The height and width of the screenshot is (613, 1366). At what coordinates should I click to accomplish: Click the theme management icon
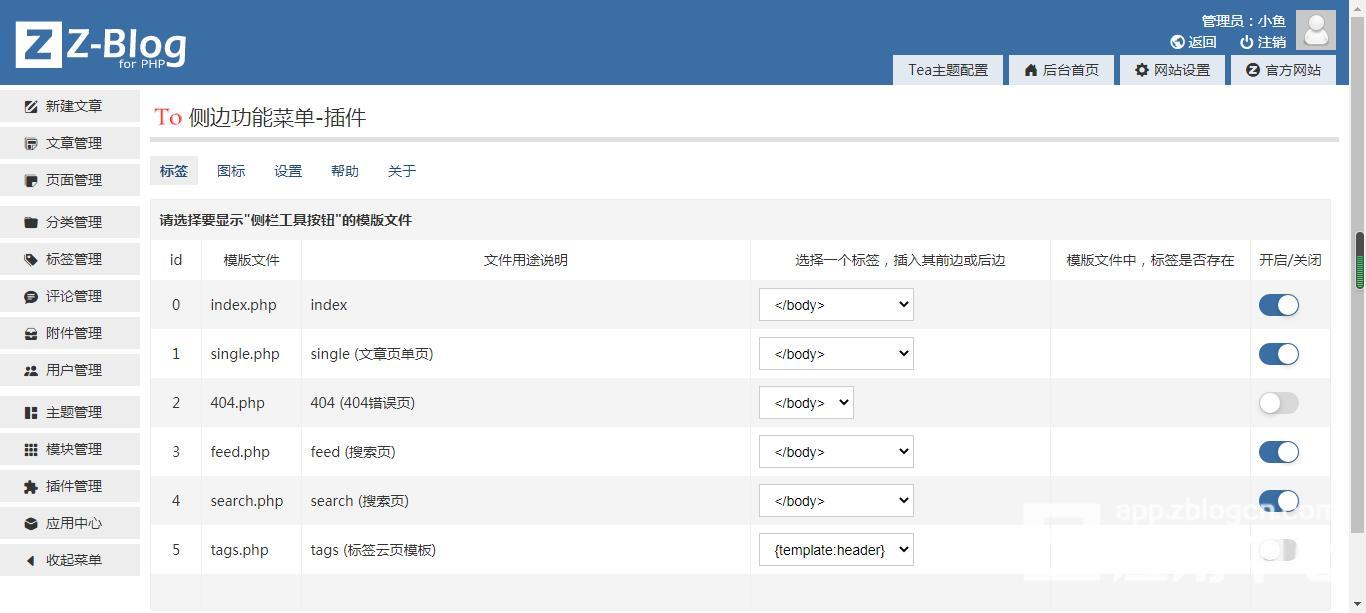click(31, 412)
